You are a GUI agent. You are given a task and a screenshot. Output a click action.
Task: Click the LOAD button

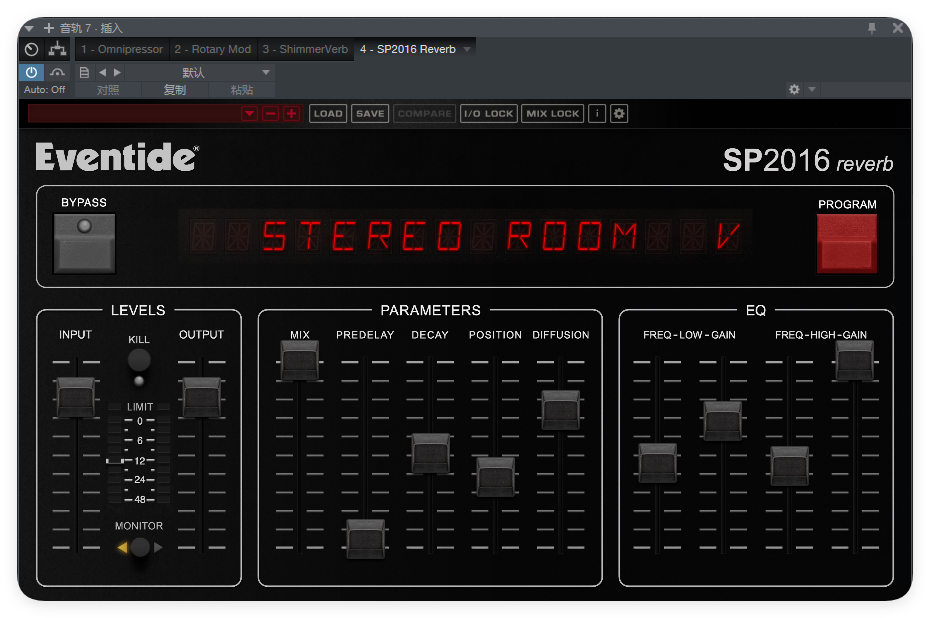pyautogui.click(x=328, y=113)
